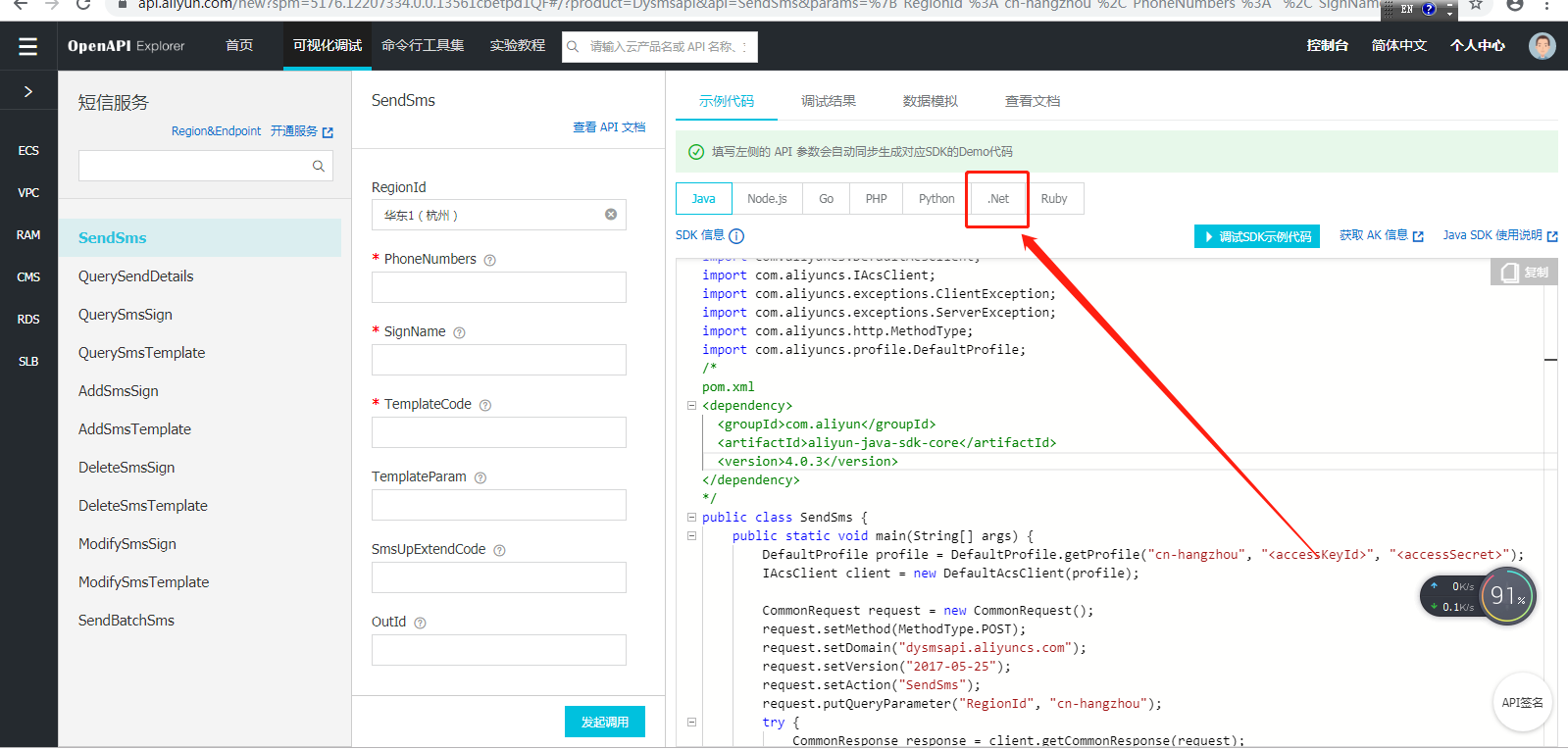Collapse the SendSms class fold
Image resolution: width=1568 pixels, height=750 pixels.
pos(691,518)
